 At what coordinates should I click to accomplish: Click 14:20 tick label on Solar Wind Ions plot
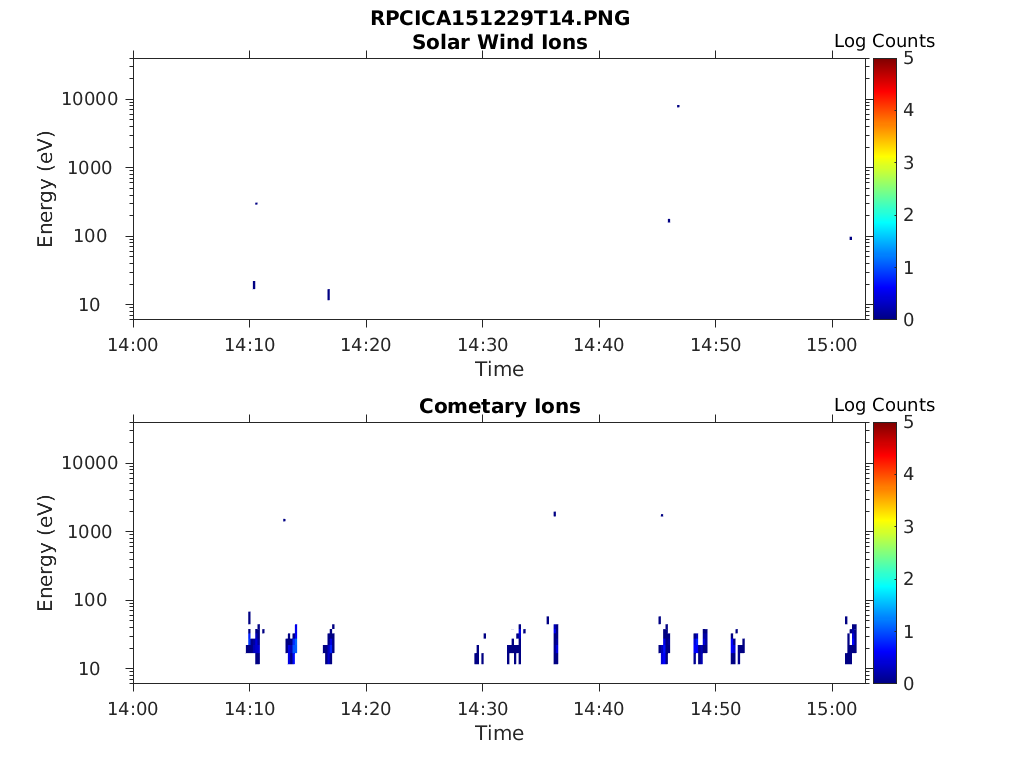click(x=366, y=345)
